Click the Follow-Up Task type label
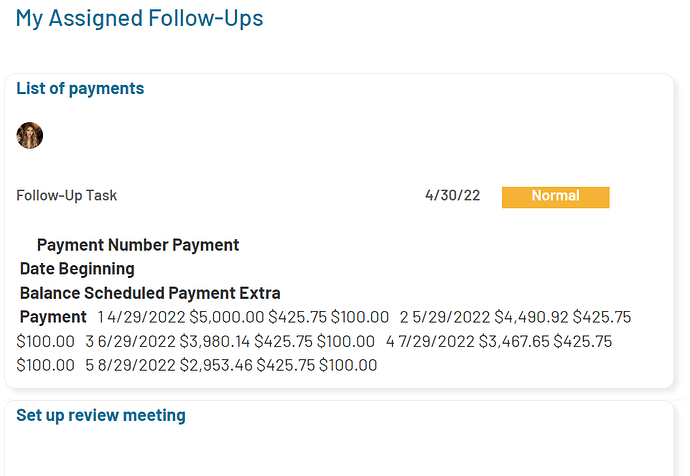The width and height of the screenshot is (690, 476). 66,195
